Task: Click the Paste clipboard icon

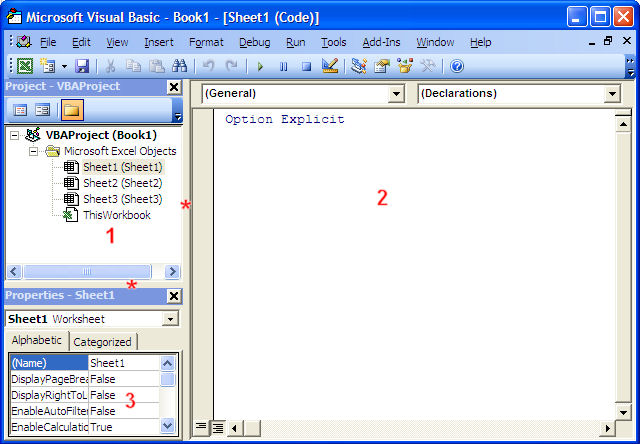Action: pos(156,66)
